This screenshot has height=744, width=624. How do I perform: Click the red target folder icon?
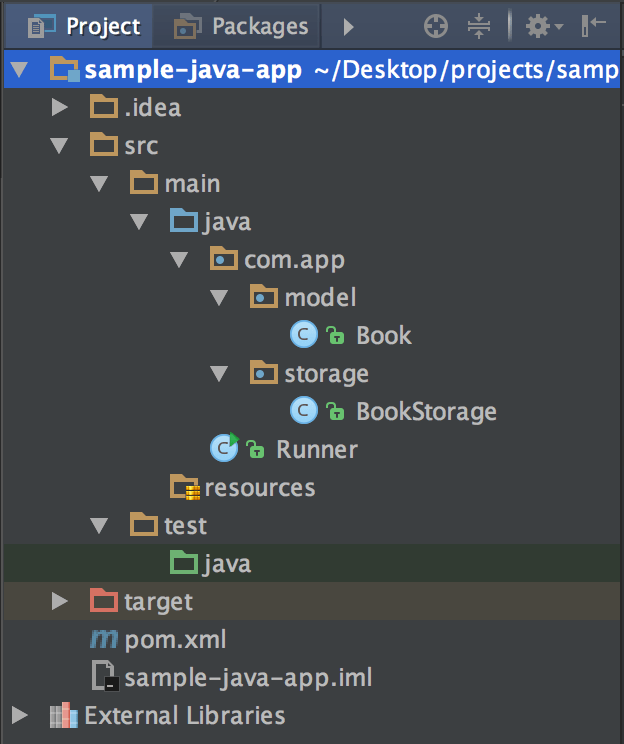[x=104, y=600]
